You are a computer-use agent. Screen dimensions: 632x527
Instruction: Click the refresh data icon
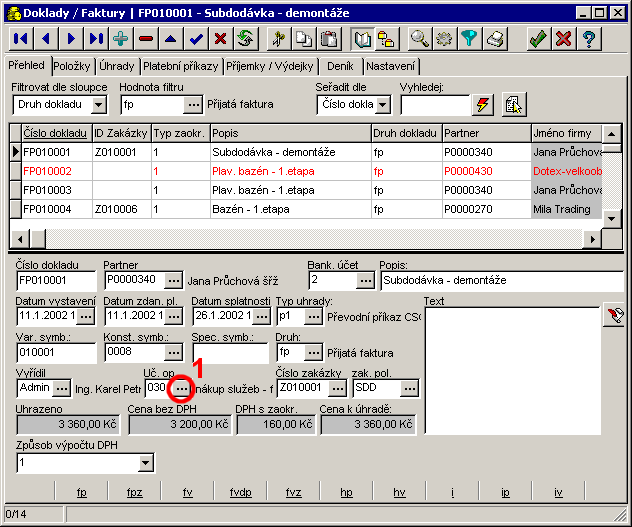pyautogui.click(x=246, y=39)
